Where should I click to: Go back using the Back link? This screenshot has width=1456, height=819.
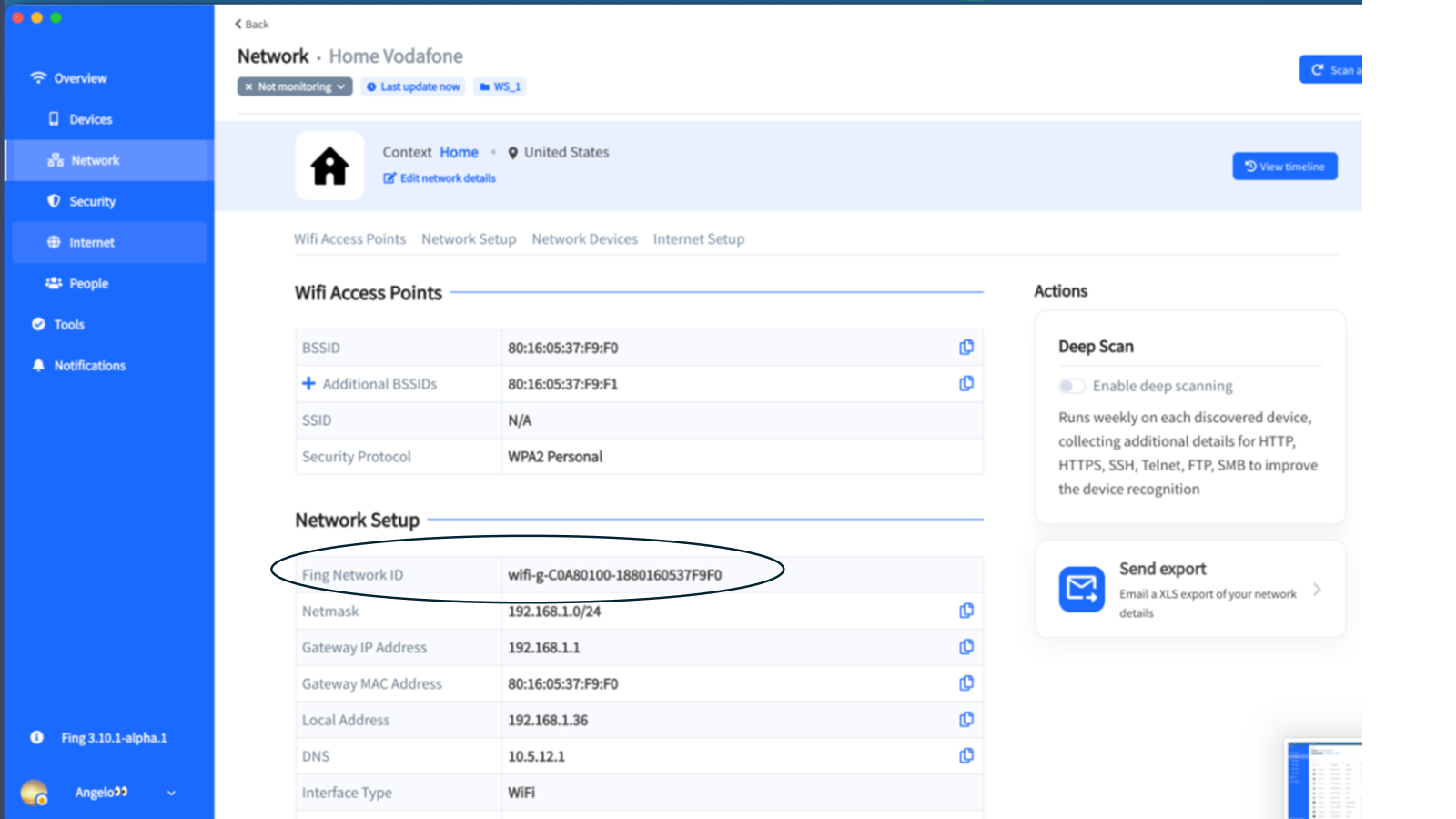coord(252,25)
